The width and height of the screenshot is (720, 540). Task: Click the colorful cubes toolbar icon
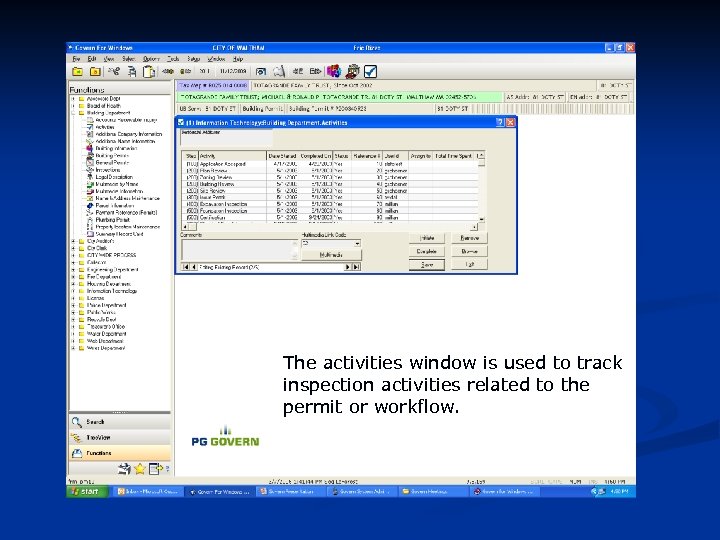tap(334, 72)
